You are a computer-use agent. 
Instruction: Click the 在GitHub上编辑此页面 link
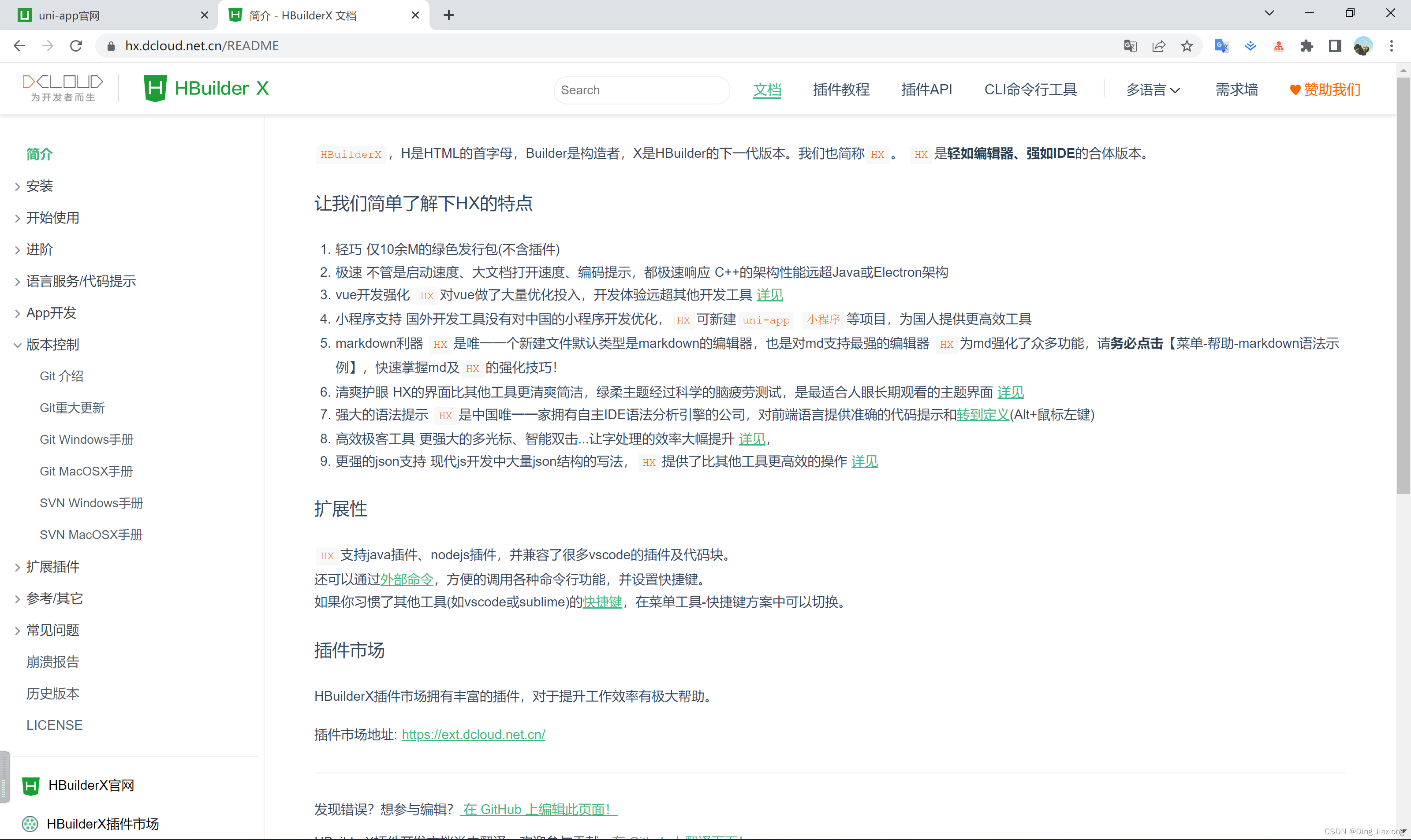(x=537, y=809)
